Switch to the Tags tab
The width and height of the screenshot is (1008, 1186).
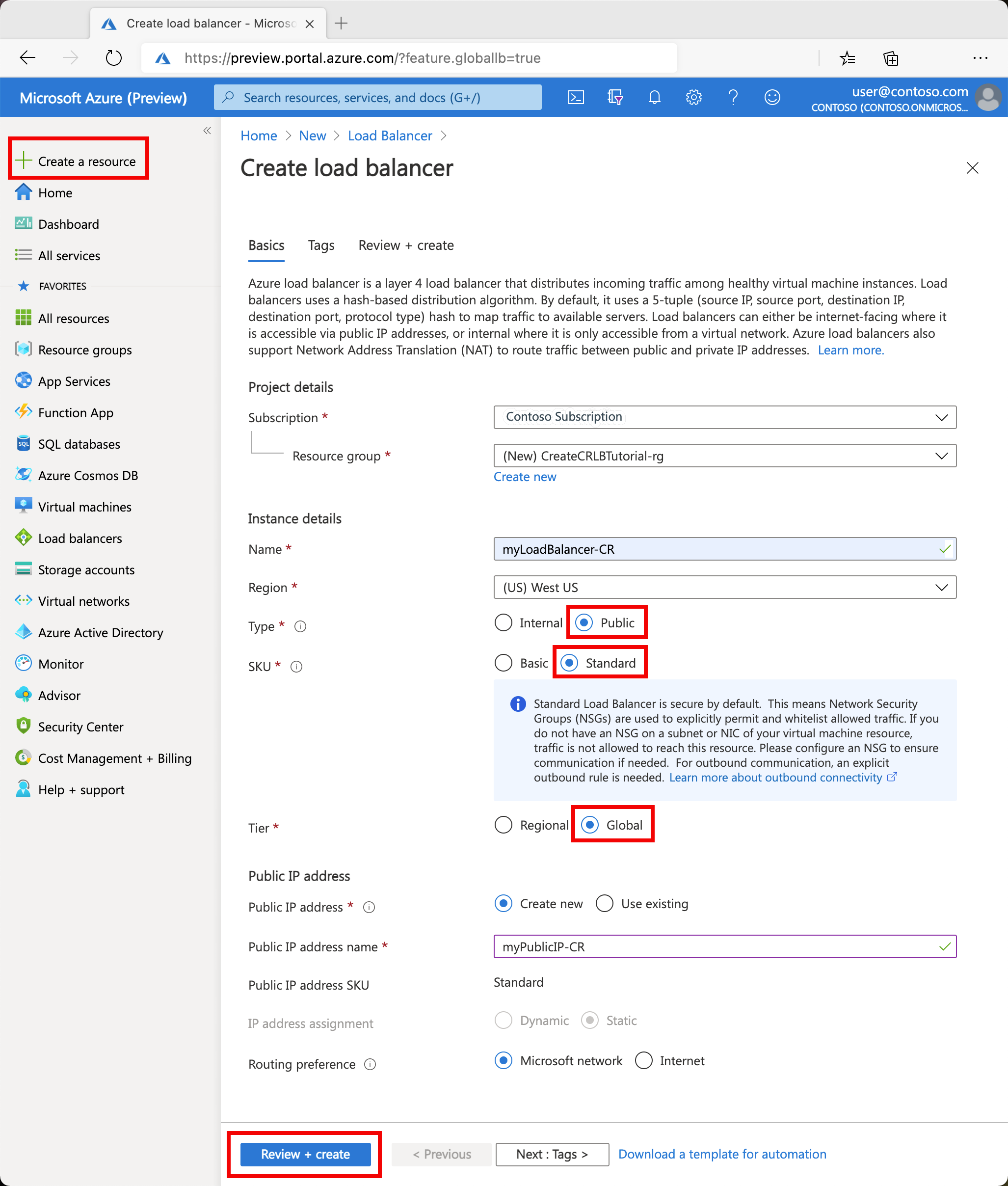point(321,245)
